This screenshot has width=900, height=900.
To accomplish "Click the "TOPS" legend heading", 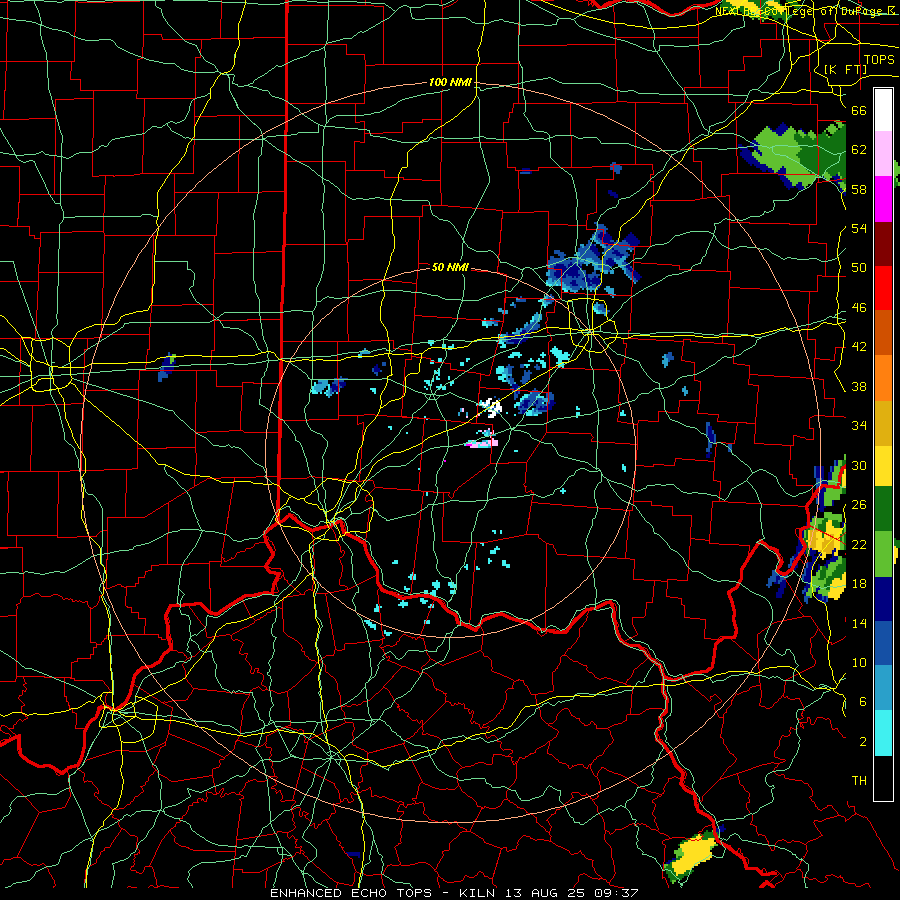I will [x=879, y=60].
